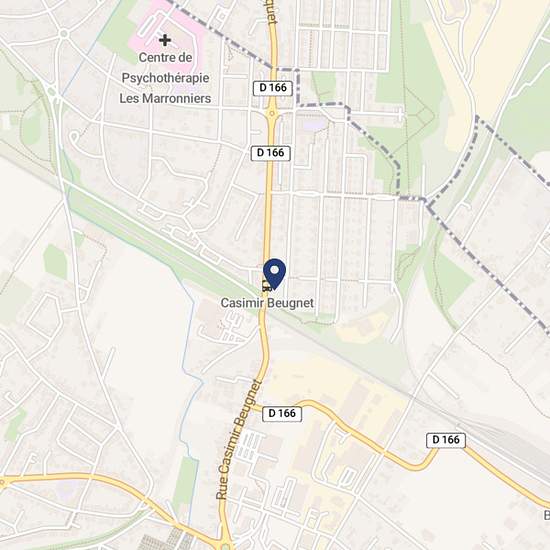550x550 pixels.
Task: Click the blue location pin marker
Action: click(x=274, y=273)
